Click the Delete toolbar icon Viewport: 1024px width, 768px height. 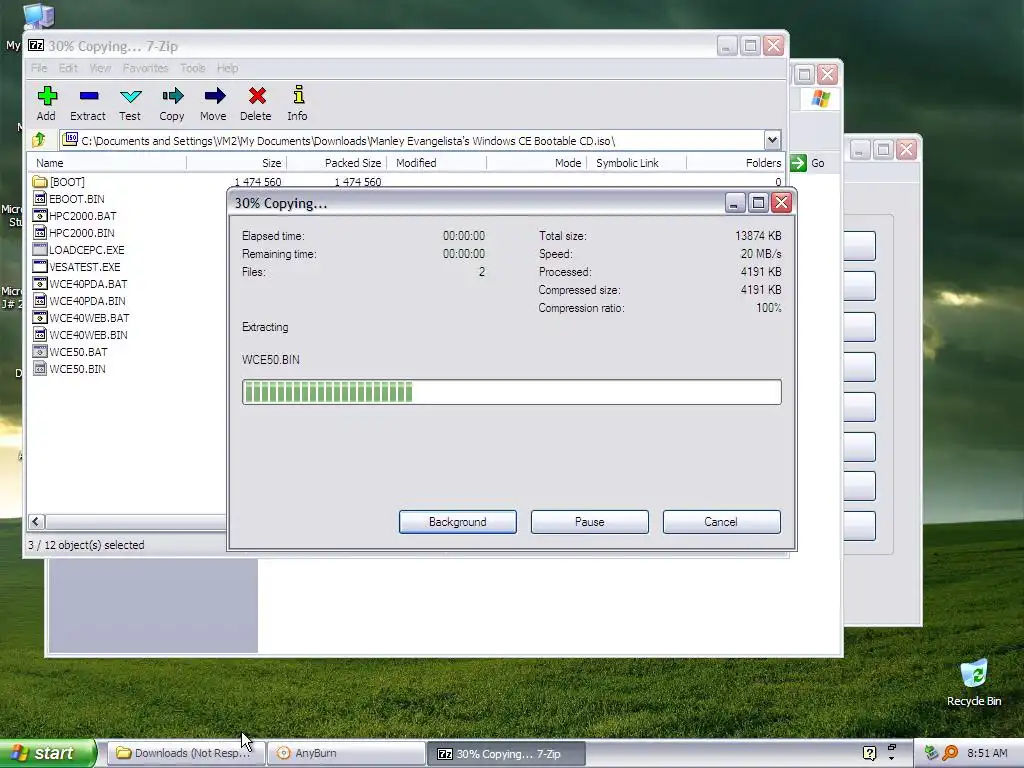pyautogui.click(x=257, y=96)
